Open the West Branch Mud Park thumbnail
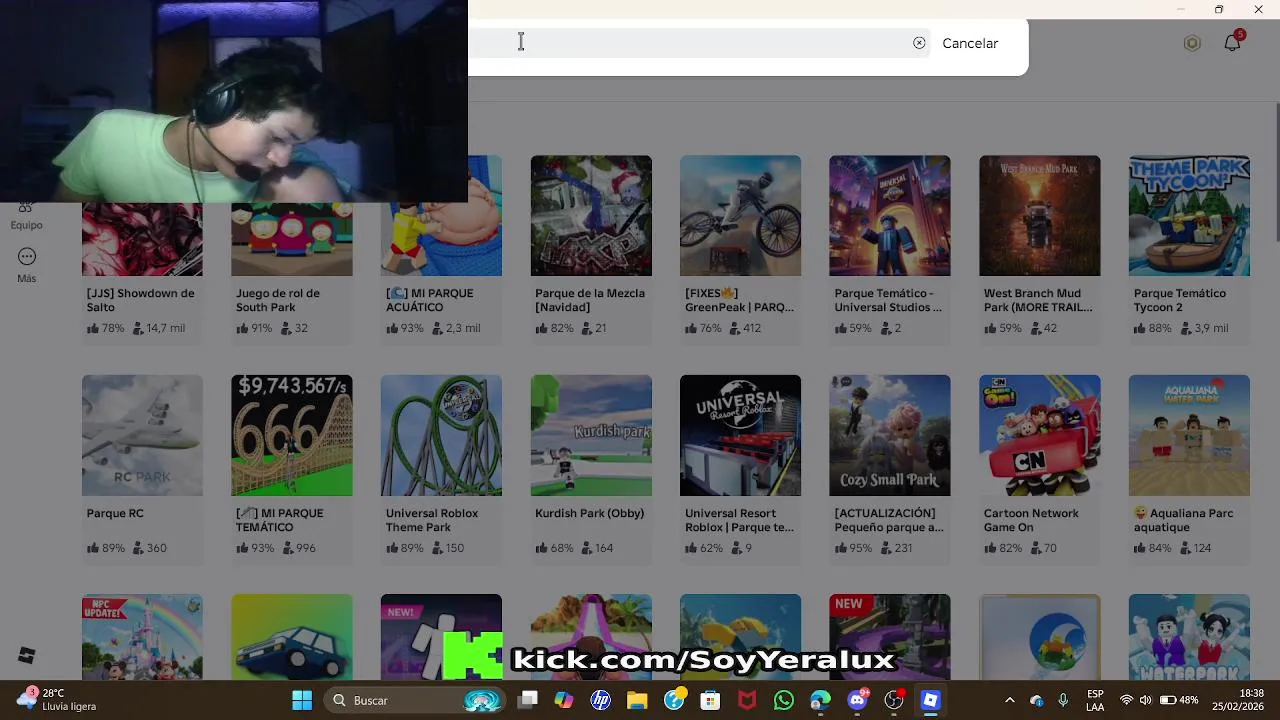 point(1040,215)
